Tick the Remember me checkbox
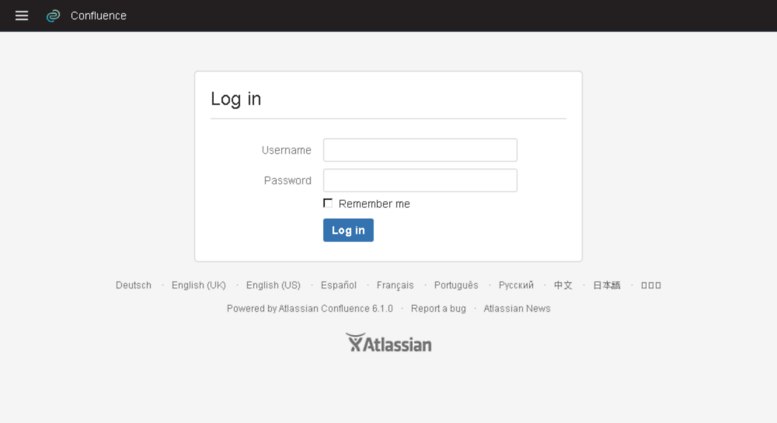Image resolution: width=777 pixels, height=423 pixels. (328, 203)
